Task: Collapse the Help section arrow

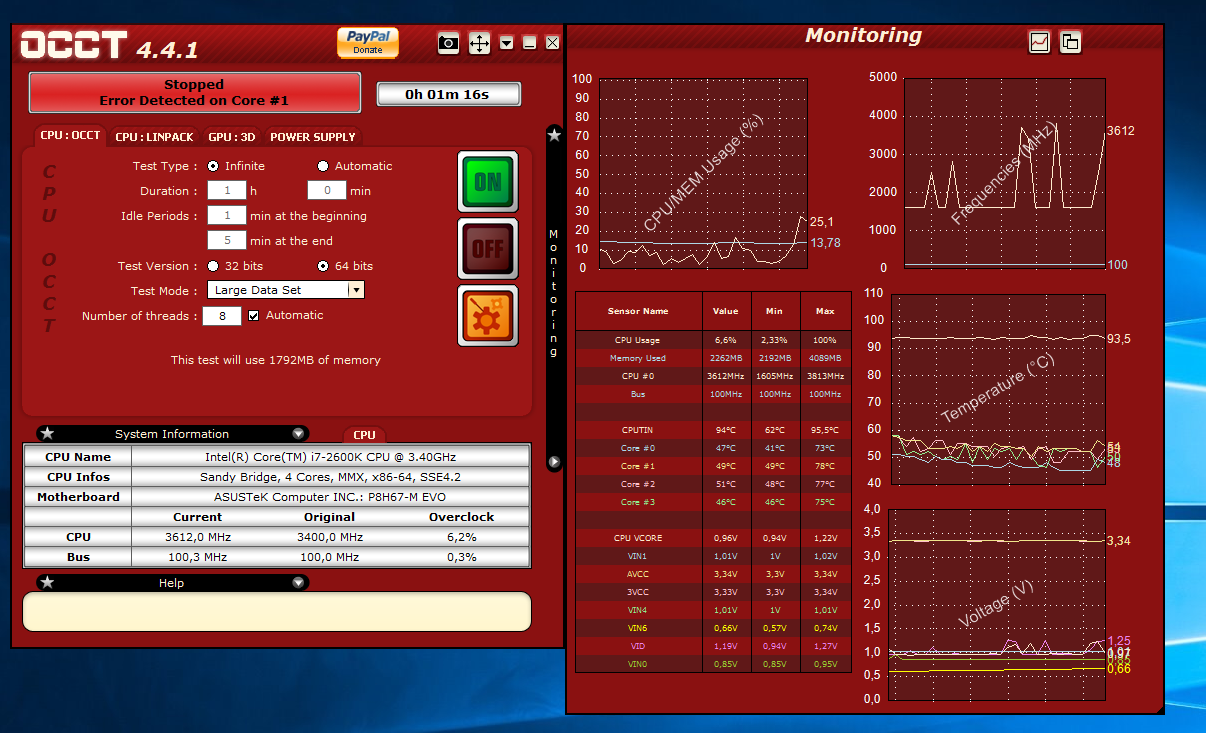Action: pos(298,583)
